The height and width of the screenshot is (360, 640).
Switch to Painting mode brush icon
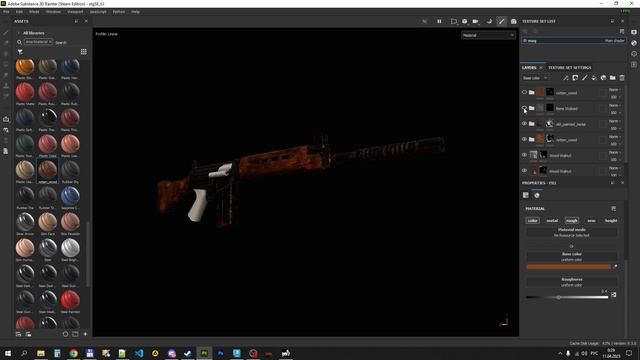[x=501, y=21]
